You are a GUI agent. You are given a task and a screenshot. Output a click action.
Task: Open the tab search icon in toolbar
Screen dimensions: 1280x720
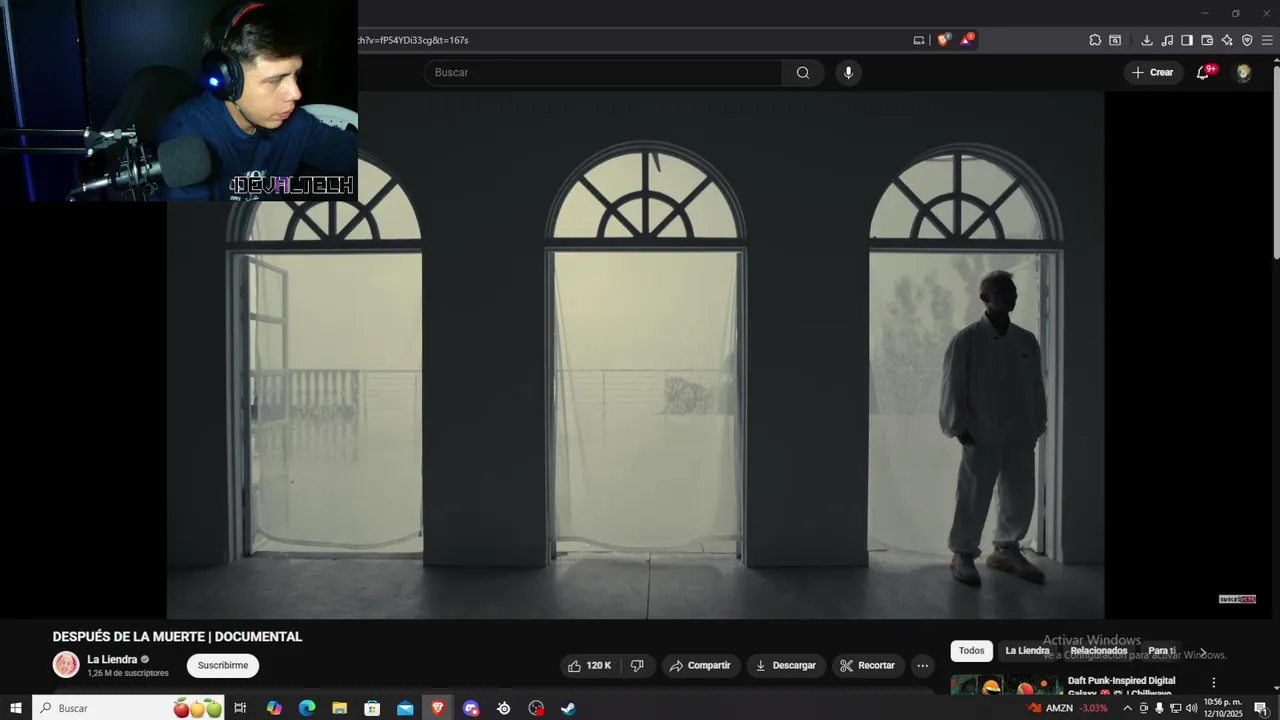click(1115, 40)
